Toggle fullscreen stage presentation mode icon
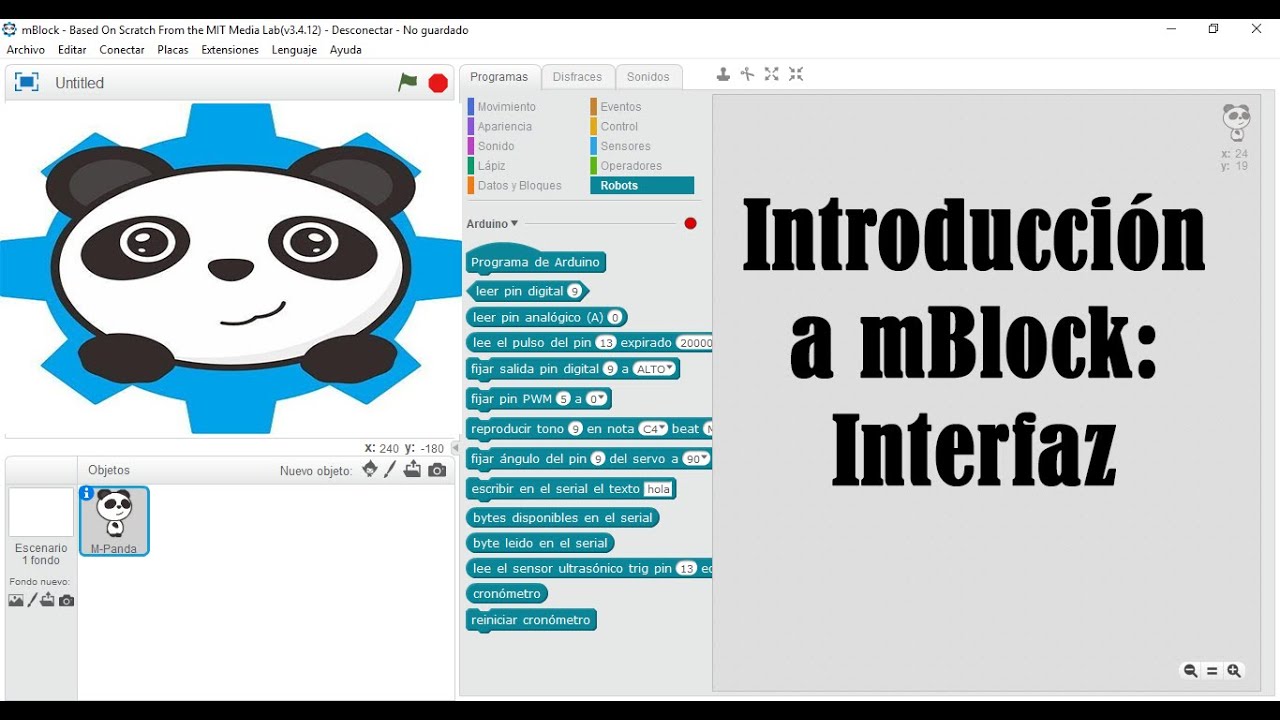 (27, 82)
